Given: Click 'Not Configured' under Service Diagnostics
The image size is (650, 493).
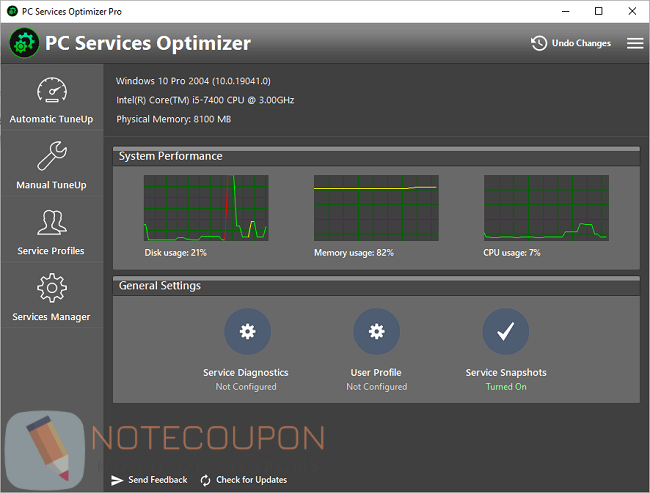Looking at the screenshot, I should (246, 386).
